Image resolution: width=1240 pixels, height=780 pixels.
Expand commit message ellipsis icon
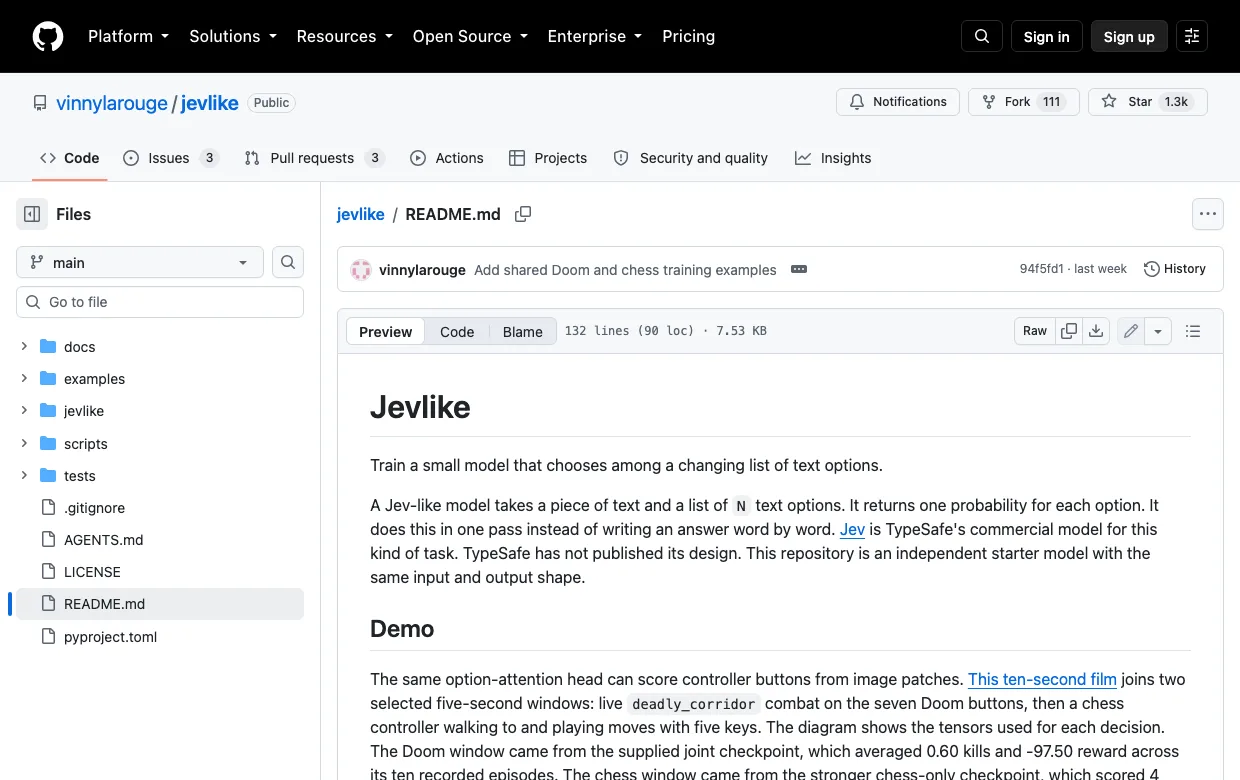(x=799, y=269)
